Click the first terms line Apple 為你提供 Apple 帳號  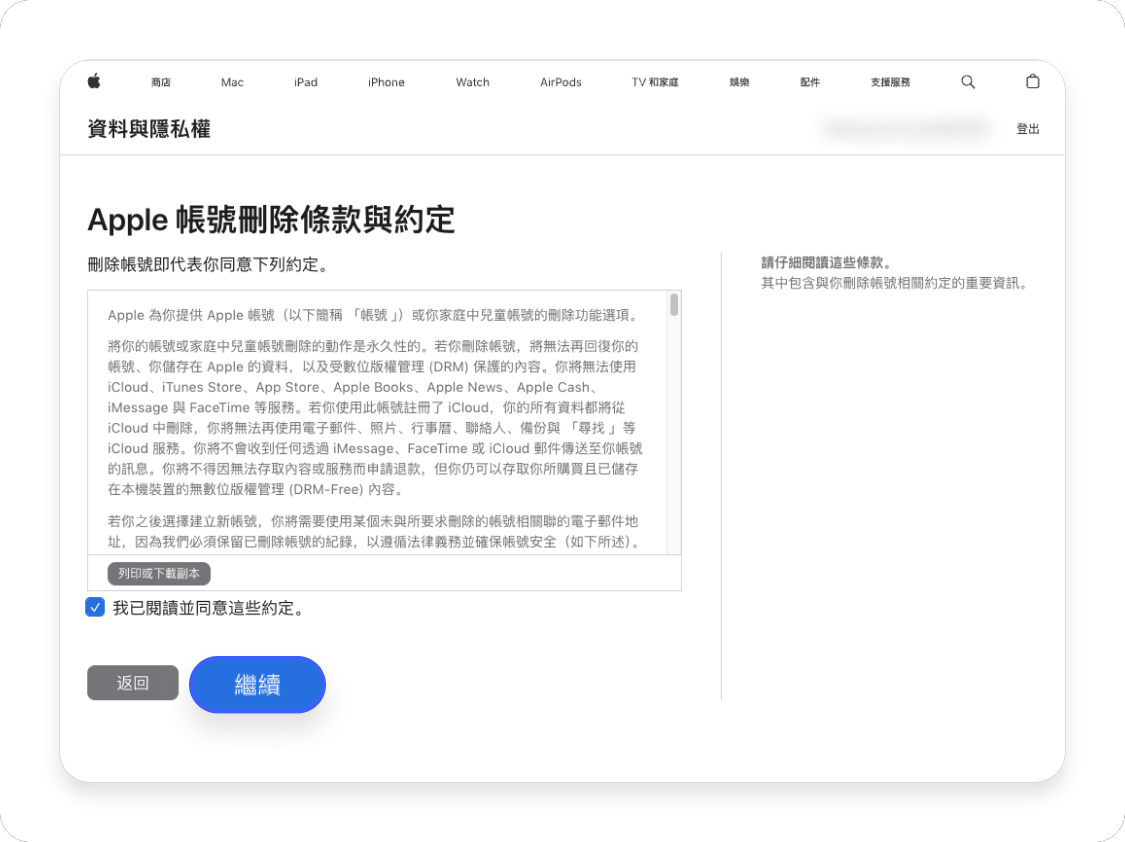point(373,315)
